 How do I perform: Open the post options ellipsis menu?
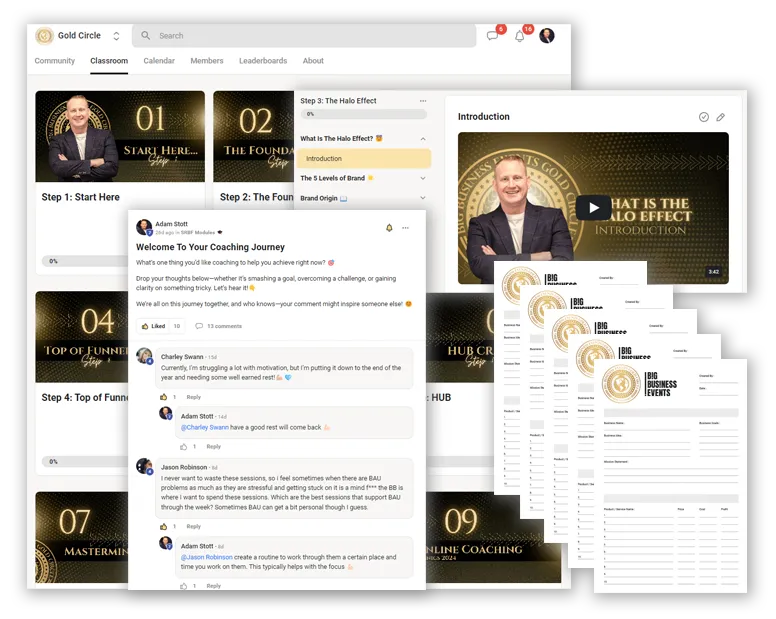click(x=405, y=228)
